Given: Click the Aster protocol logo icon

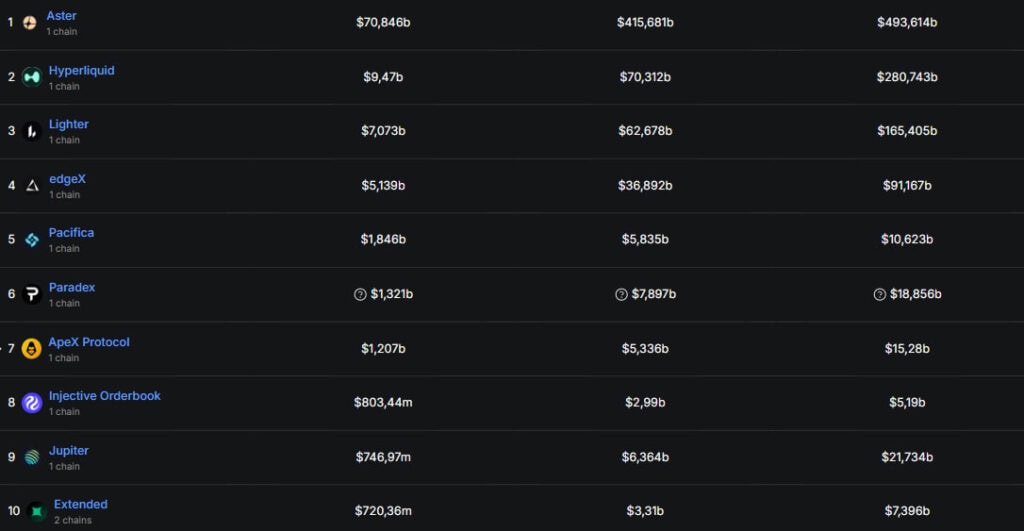Looking at the screenshot, I should click(x=30, y=22).
